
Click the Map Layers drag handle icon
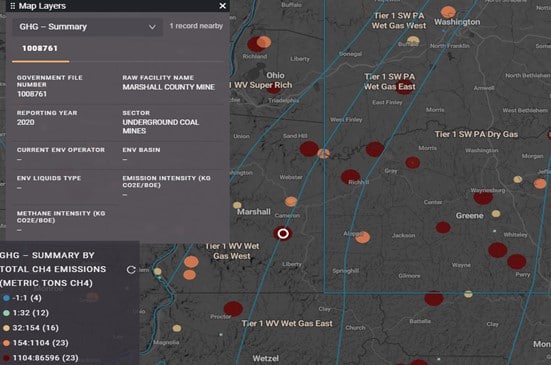[x=13, y=6]
